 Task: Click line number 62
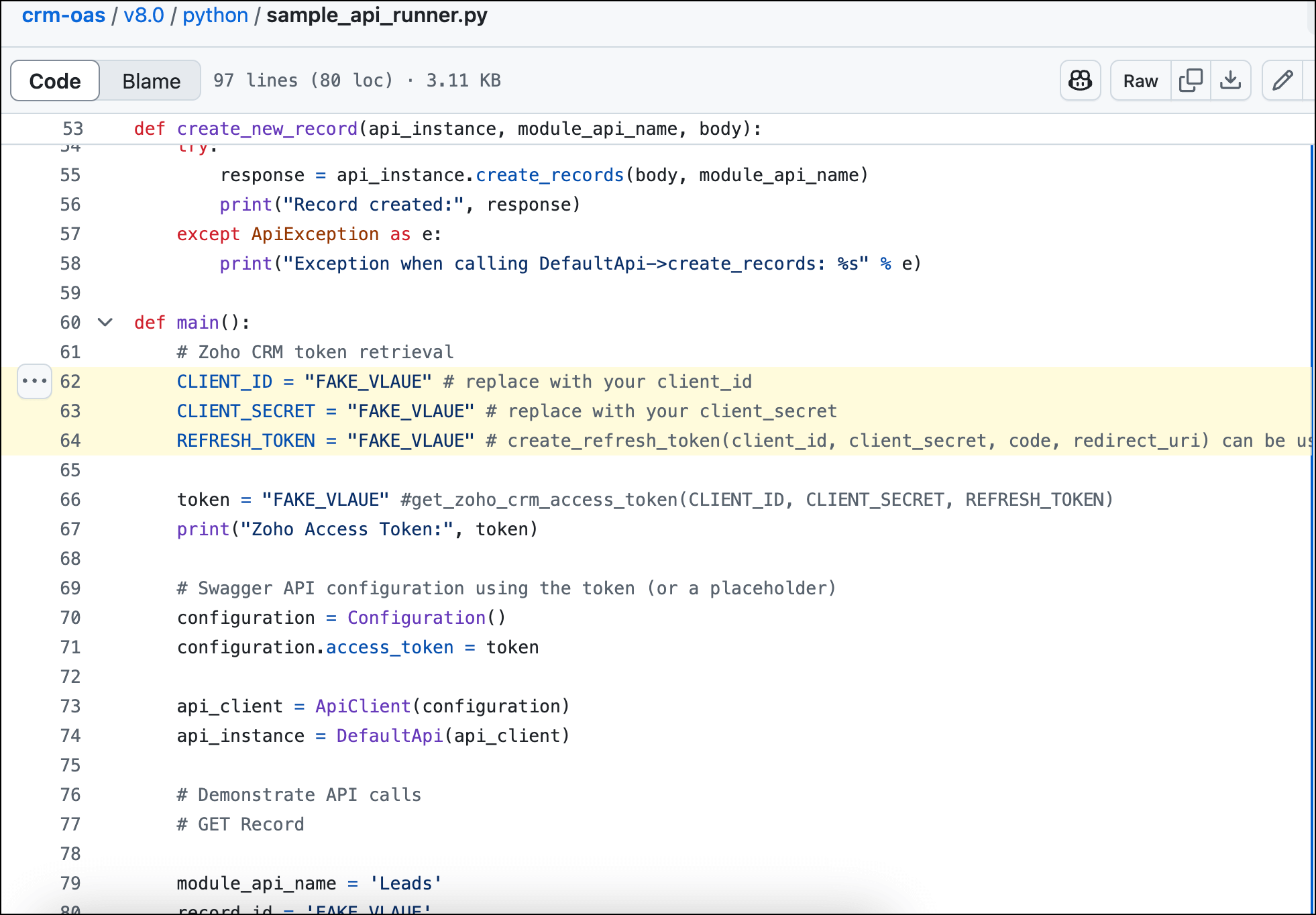[x=70, y=381]
